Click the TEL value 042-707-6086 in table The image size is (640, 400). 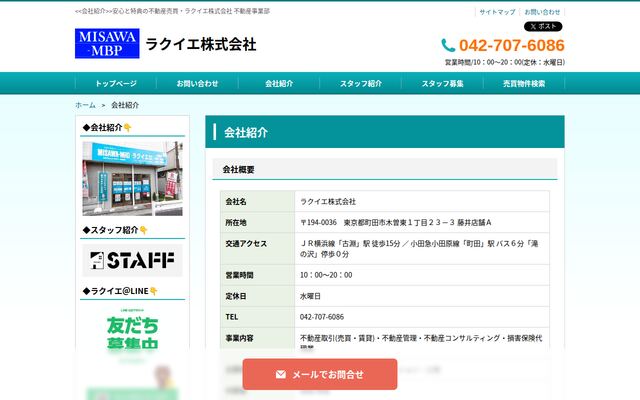click(x=322, y=317)
